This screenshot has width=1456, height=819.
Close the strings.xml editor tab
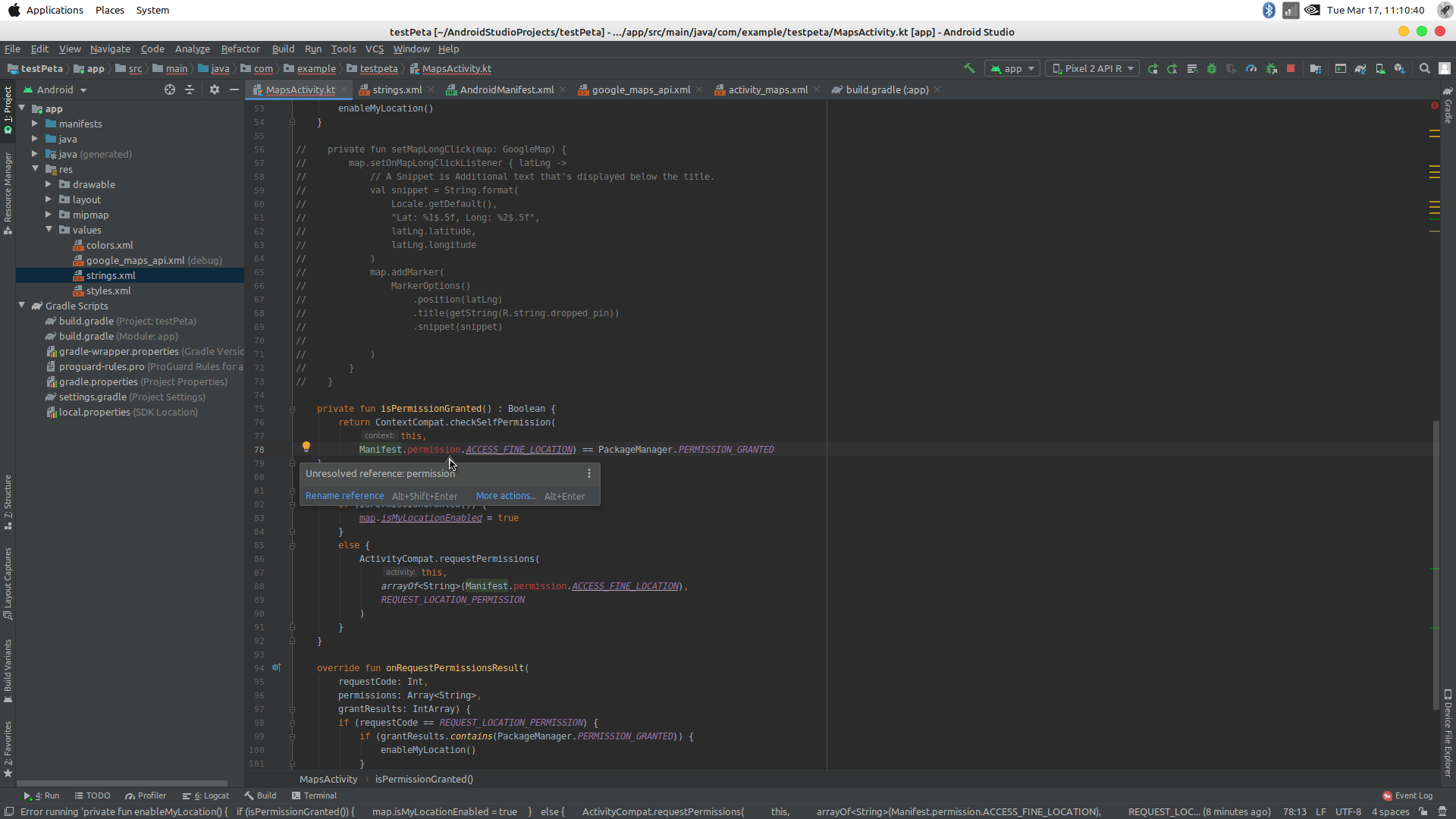click(x=431, y=89)
